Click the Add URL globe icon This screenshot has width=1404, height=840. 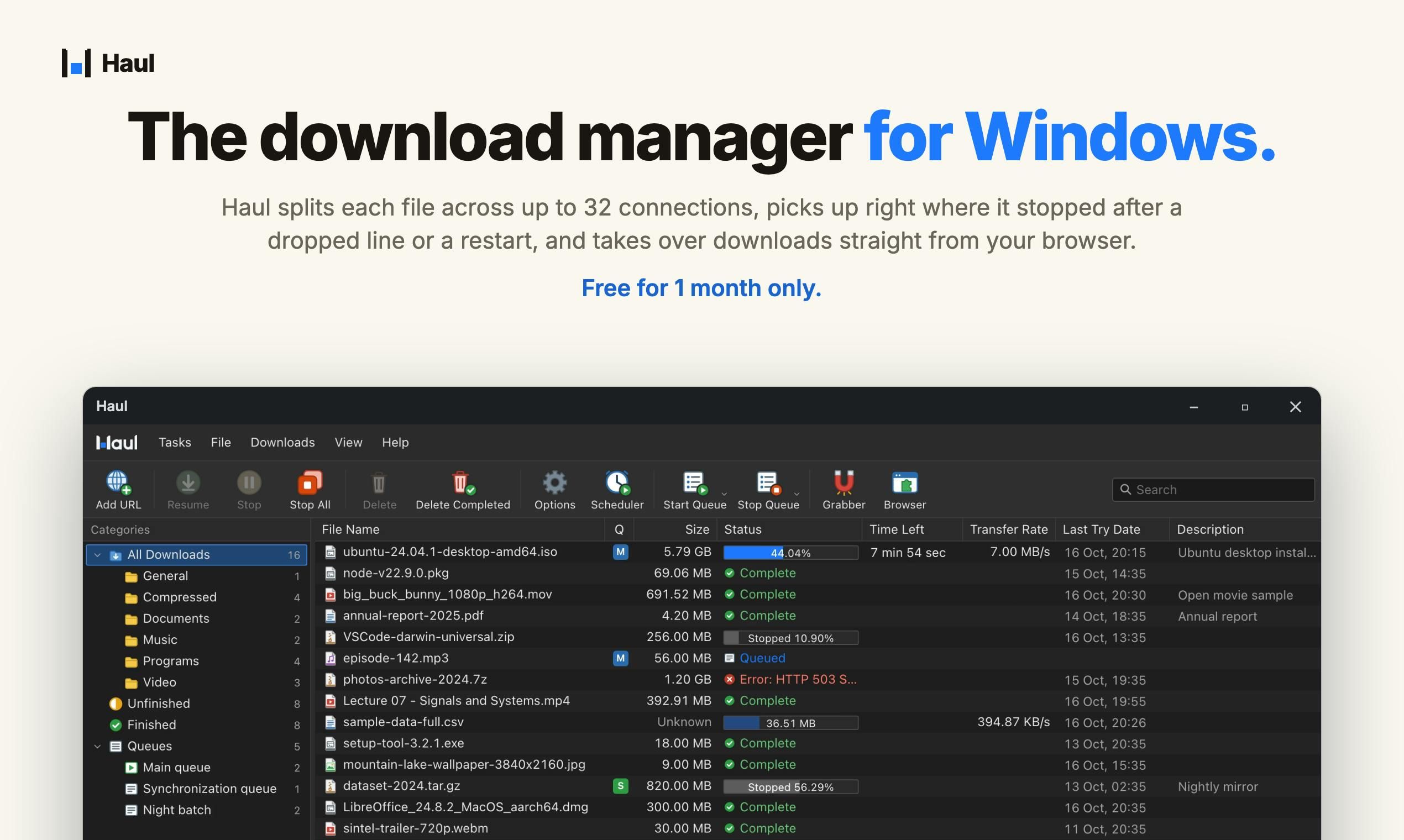coord(118,483)
